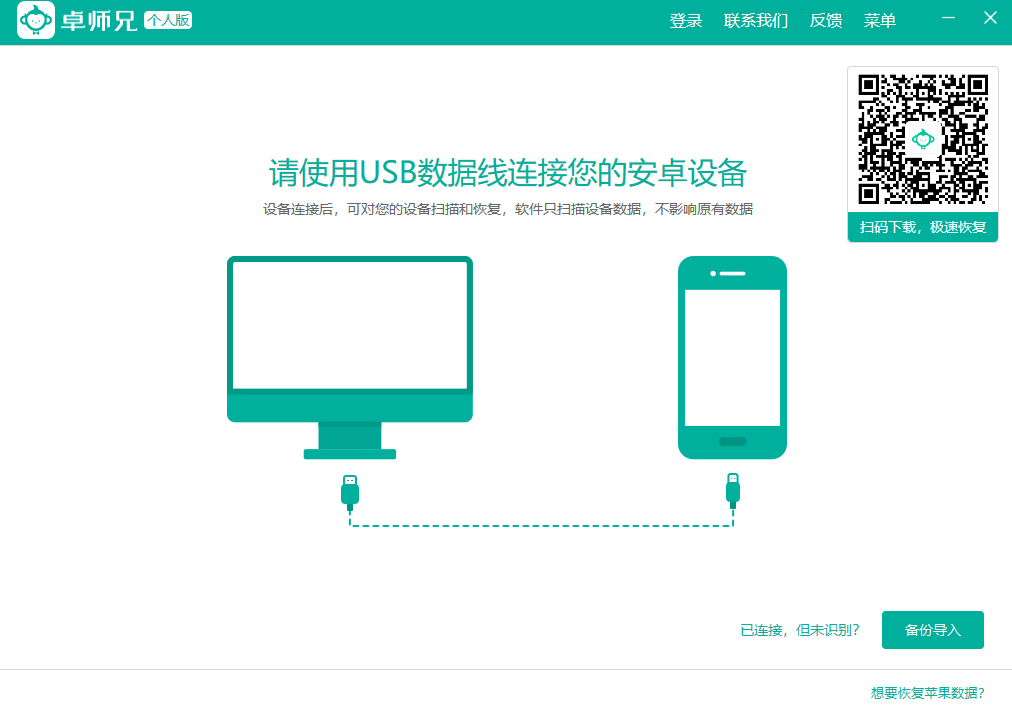Select the Android phone illustration
The width and height of the screenshot is (1012, 708).
click(x=733, y=357)
